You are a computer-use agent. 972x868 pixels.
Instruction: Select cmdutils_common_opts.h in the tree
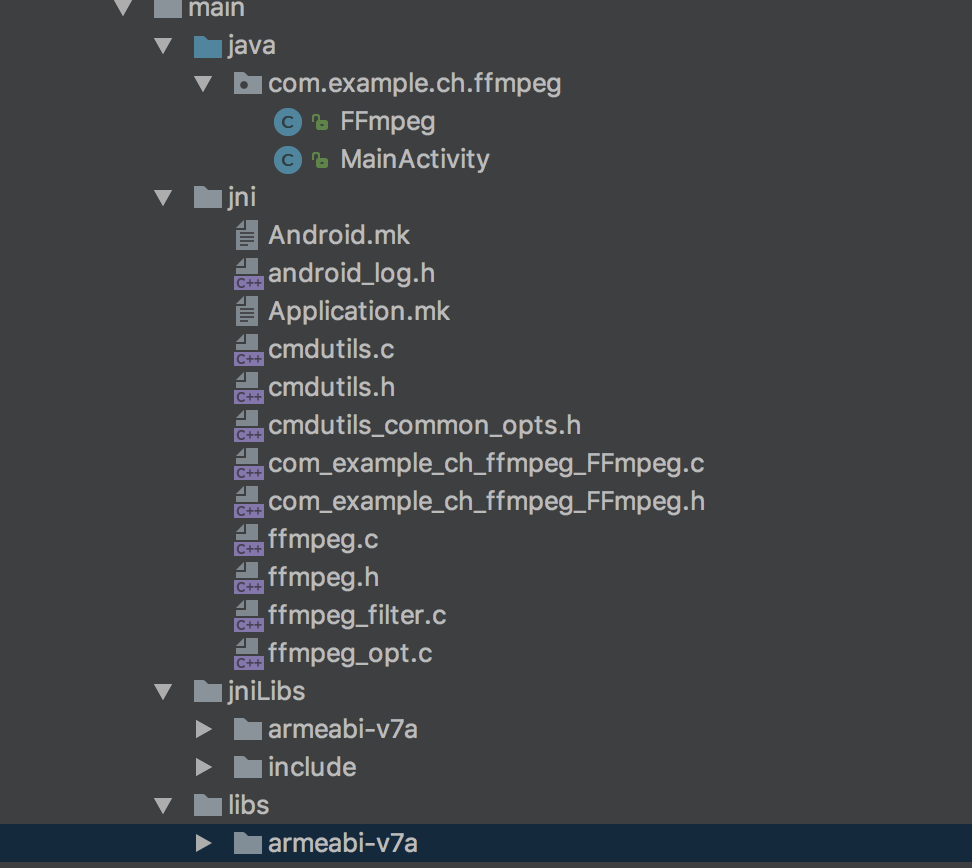coord(424,426)
